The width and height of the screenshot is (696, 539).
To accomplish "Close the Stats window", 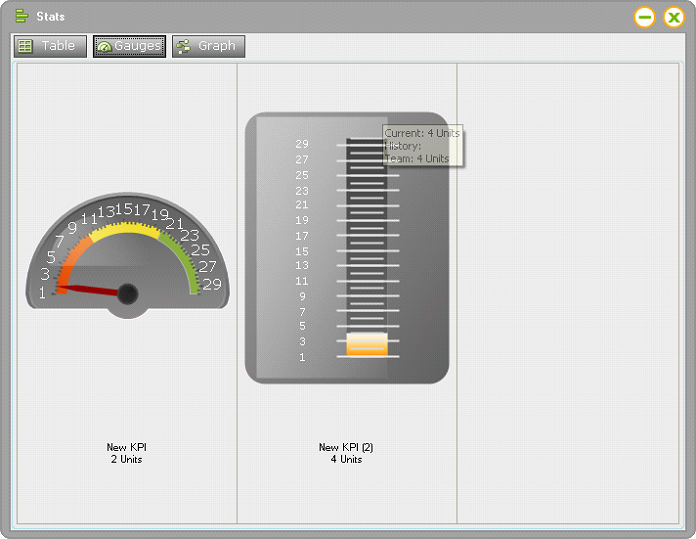I will pos(674,17).
